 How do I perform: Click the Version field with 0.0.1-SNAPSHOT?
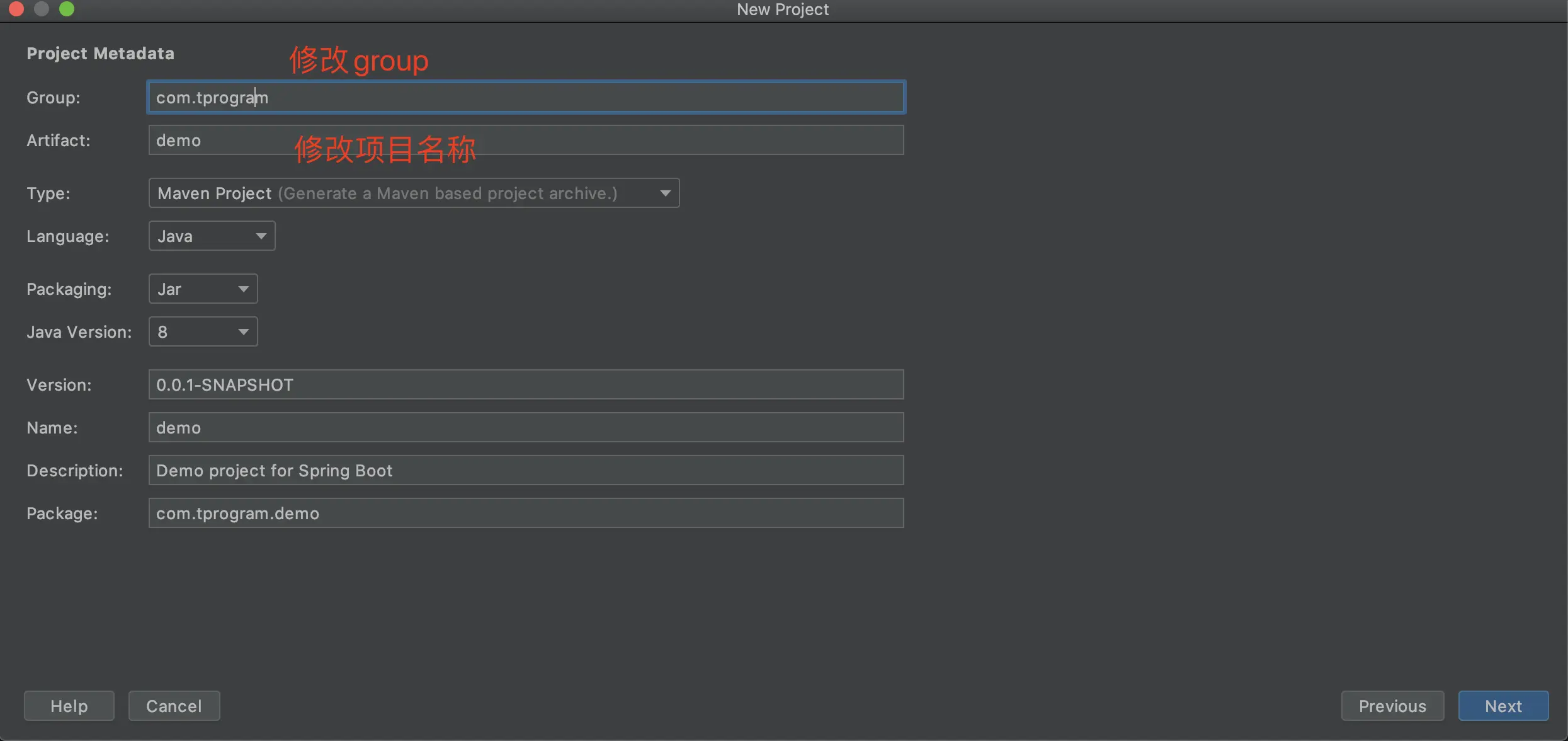tap(526, 384)
